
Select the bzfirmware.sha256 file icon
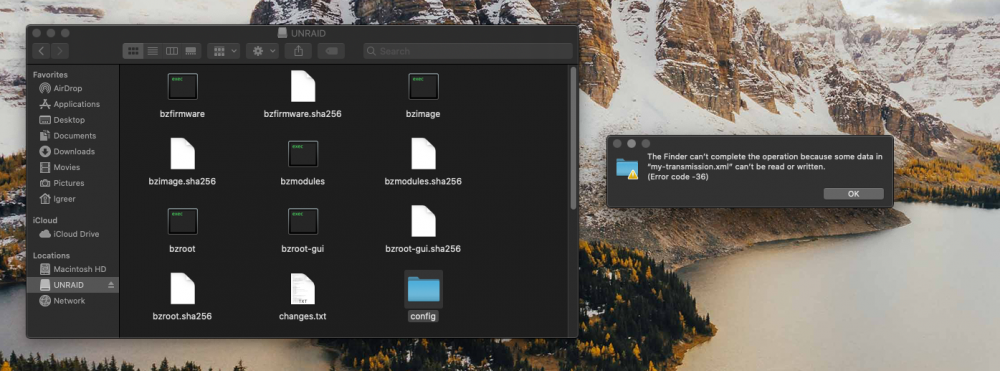(x=303, y=86)
